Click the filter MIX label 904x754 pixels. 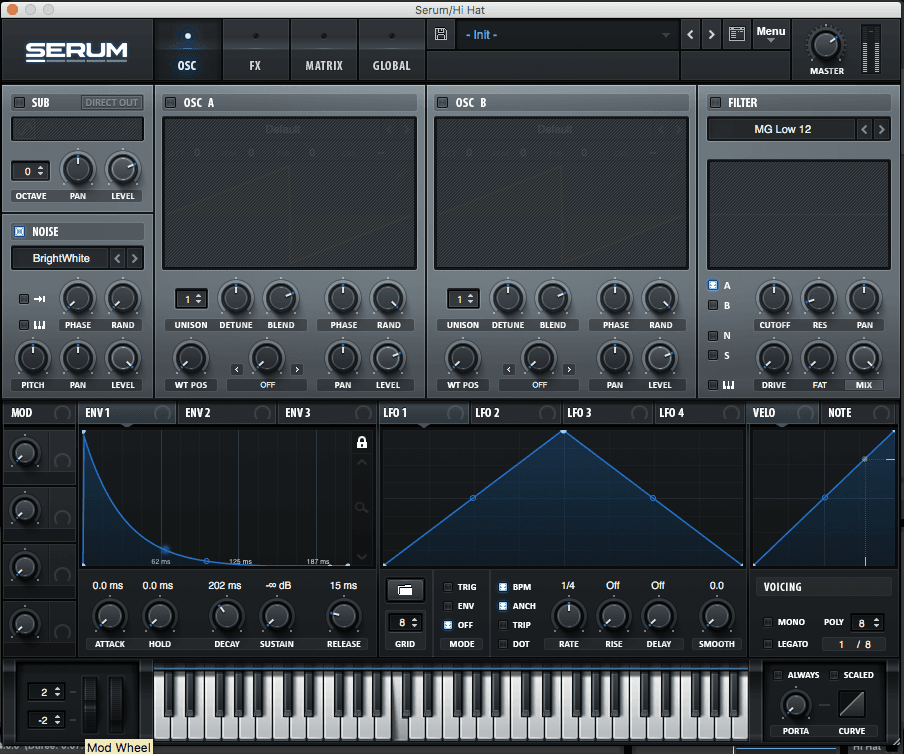864,384
